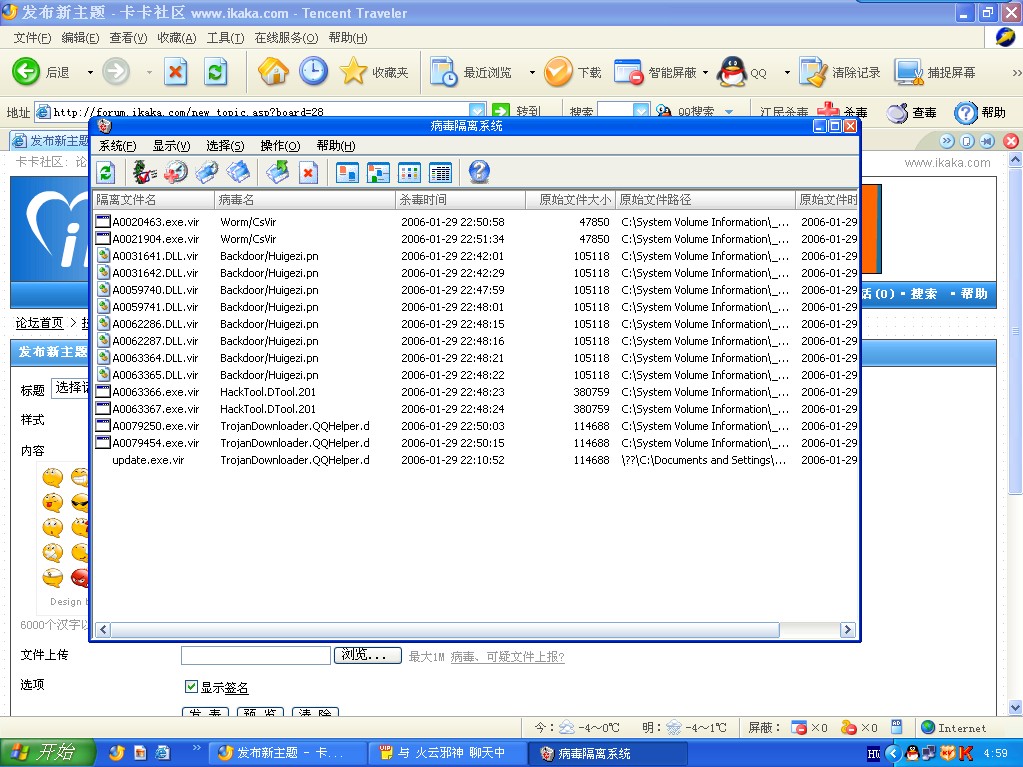Switch to 发布新主题 taskbar window
Image resolution: width=1023 pixels, height=767 pixels.
pyautogui.click(x=286, y=753)
